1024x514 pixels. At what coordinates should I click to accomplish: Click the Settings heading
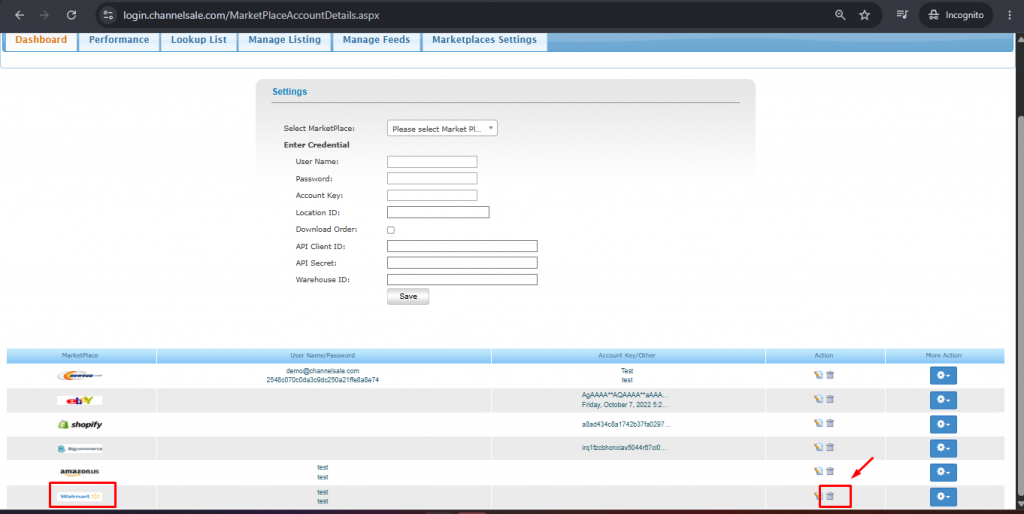pyautogui.click(x=289, y=92)
